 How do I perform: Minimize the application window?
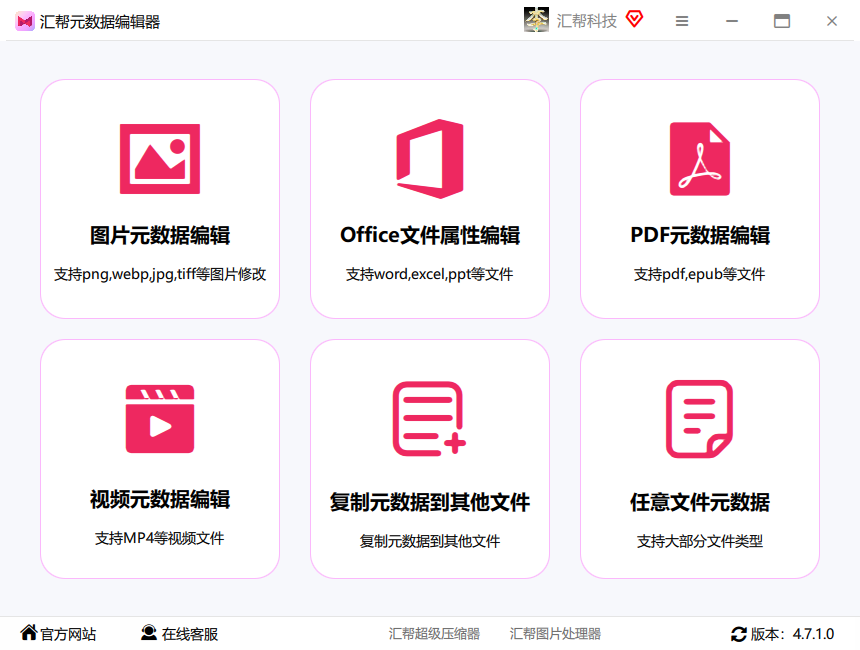click(732, 21)
